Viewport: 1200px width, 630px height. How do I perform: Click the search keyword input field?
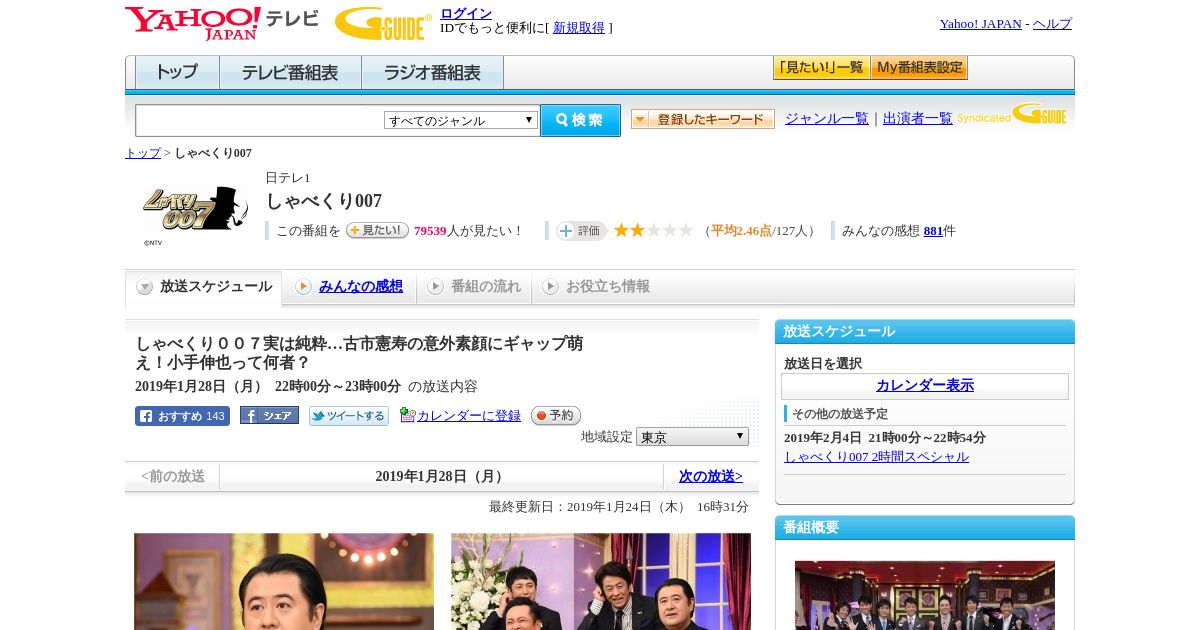pos(260,120)
